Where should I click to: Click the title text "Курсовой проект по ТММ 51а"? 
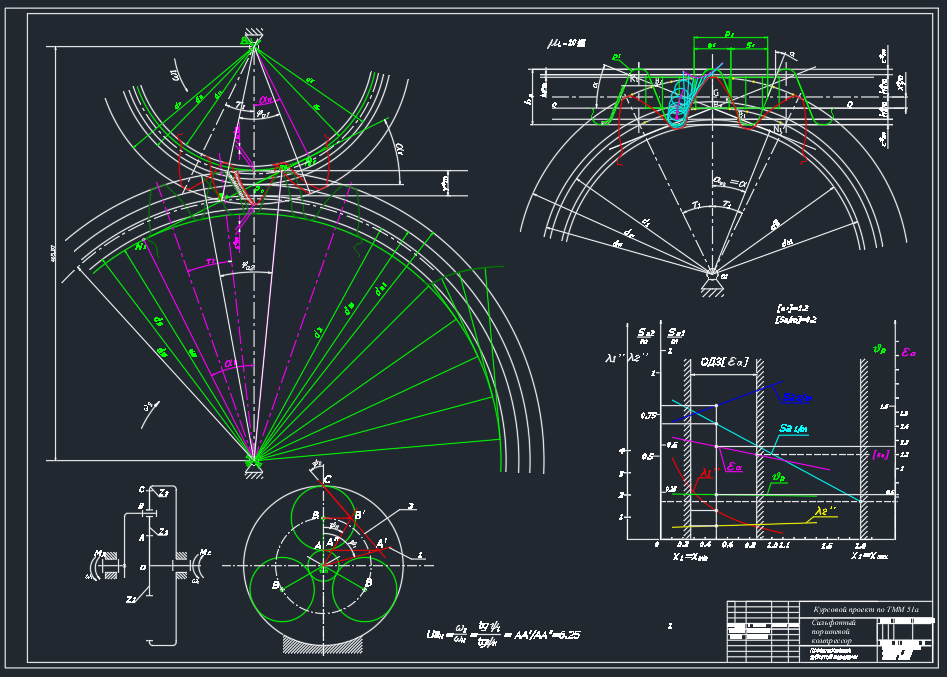click(x=865, y=609)
